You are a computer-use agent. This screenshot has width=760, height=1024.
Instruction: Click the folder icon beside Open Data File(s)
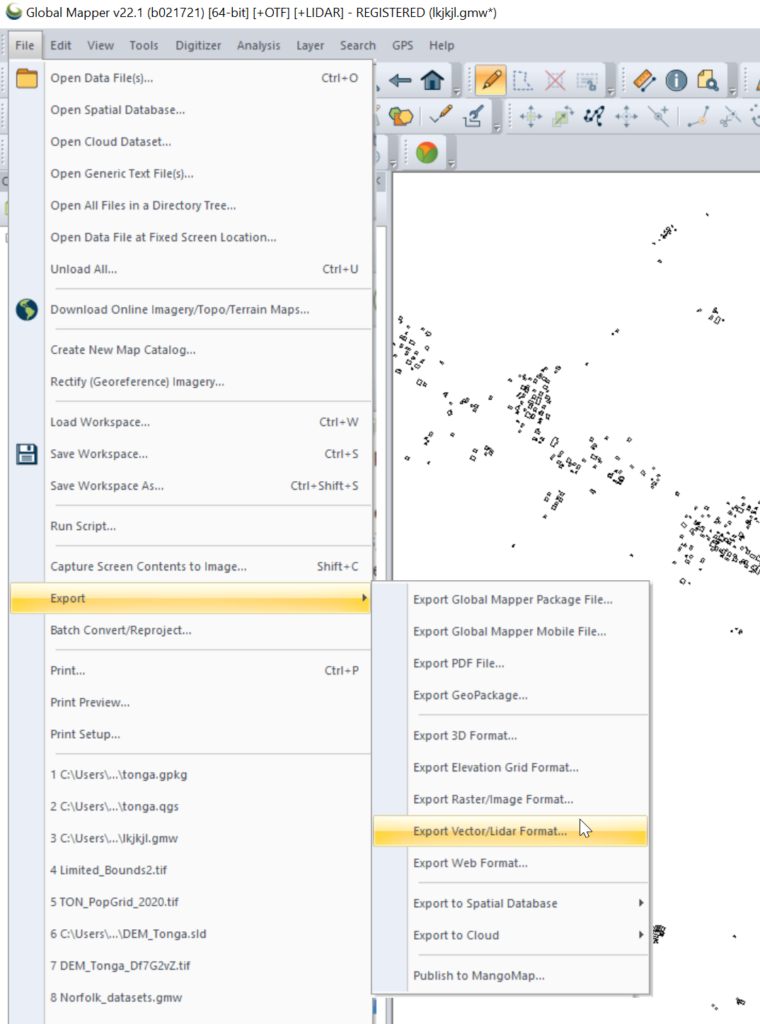pyautogui.click(x=27, y=78)
